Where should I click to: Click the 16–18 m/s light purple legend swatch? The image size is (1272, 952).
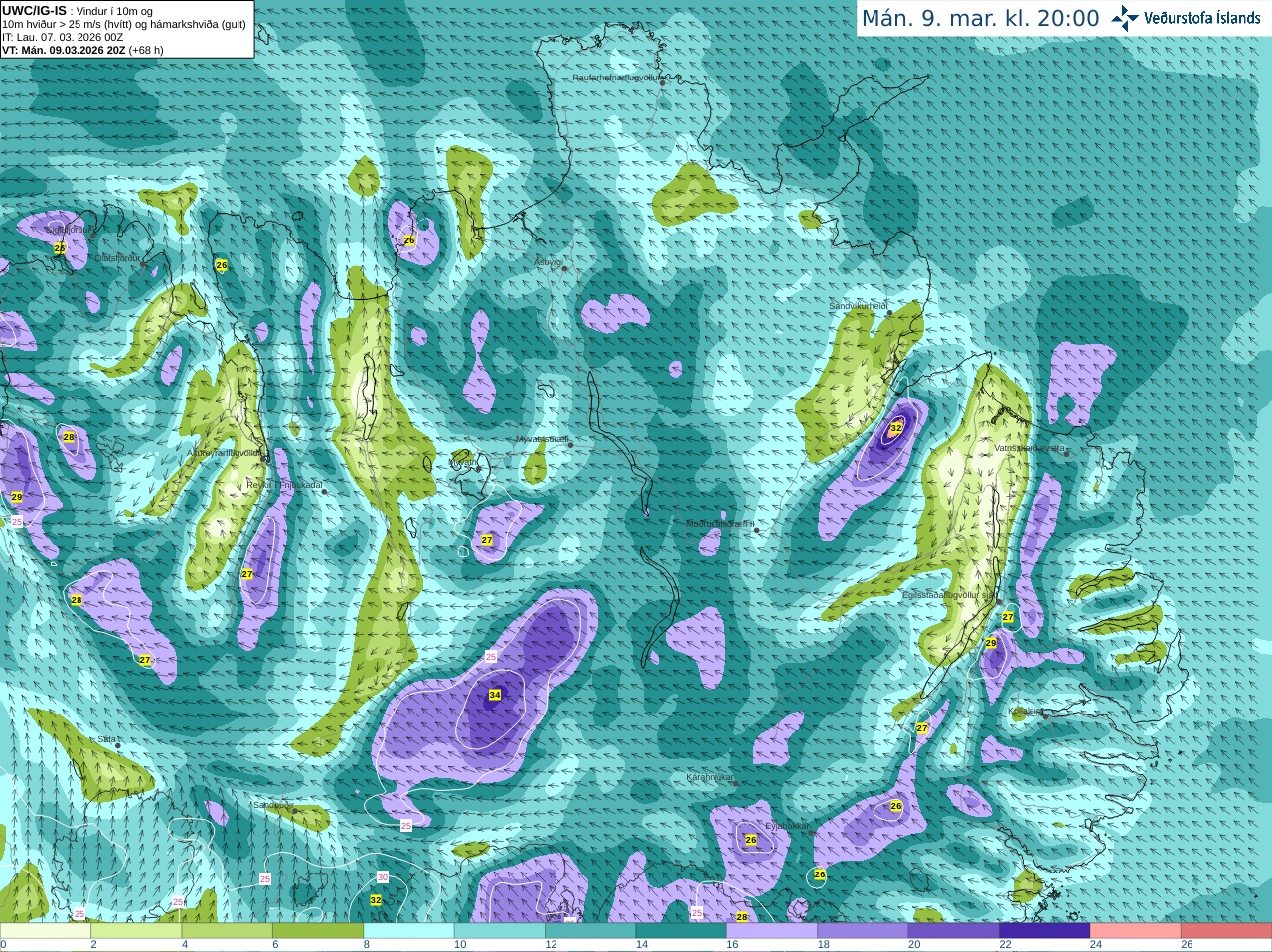click(x=772, y=931)
